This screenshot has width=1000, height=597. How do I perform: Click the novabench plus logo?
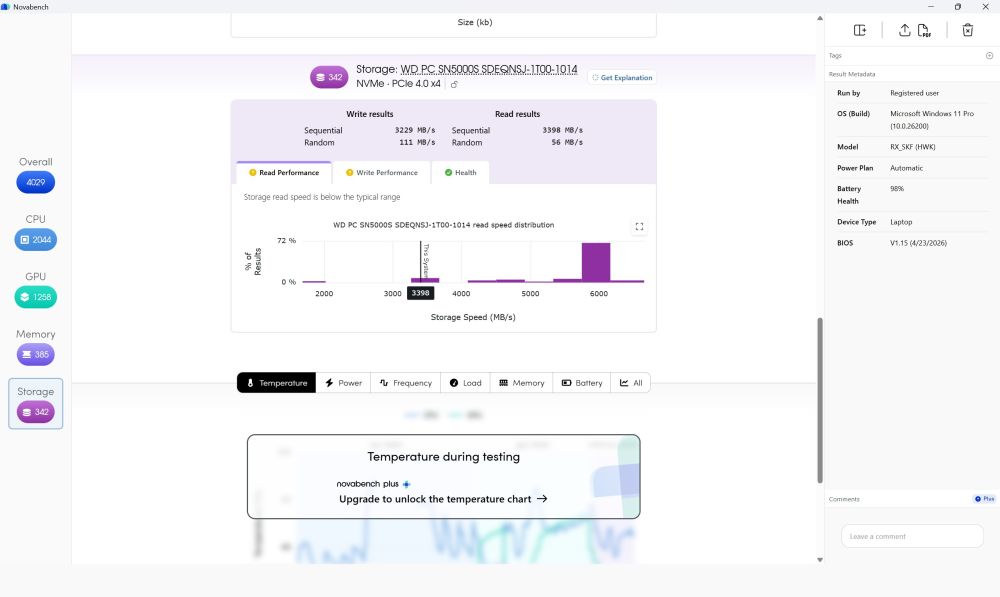[374, 483]
